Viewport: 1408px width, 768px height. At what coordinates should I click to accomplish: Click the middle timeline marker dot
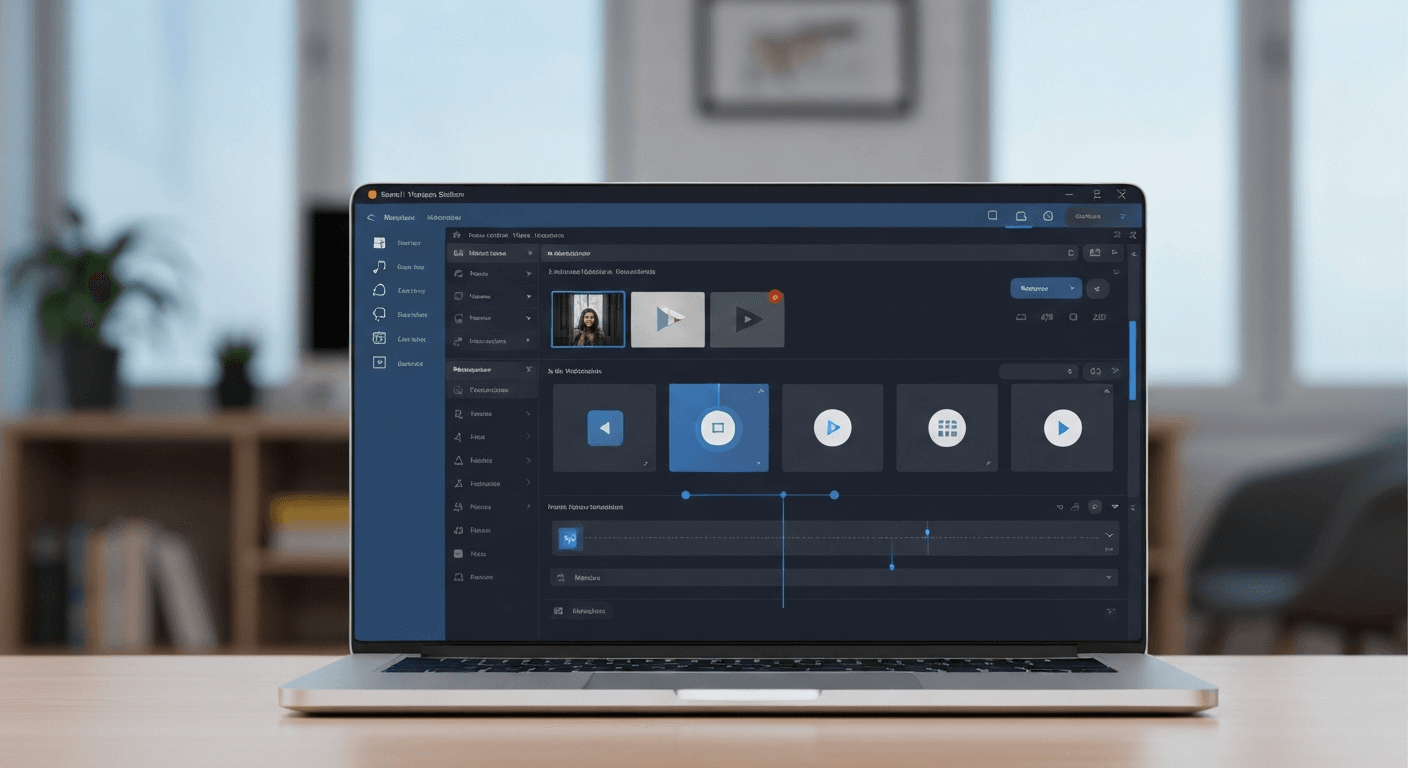pyautogui.click(x=784, y=494)
